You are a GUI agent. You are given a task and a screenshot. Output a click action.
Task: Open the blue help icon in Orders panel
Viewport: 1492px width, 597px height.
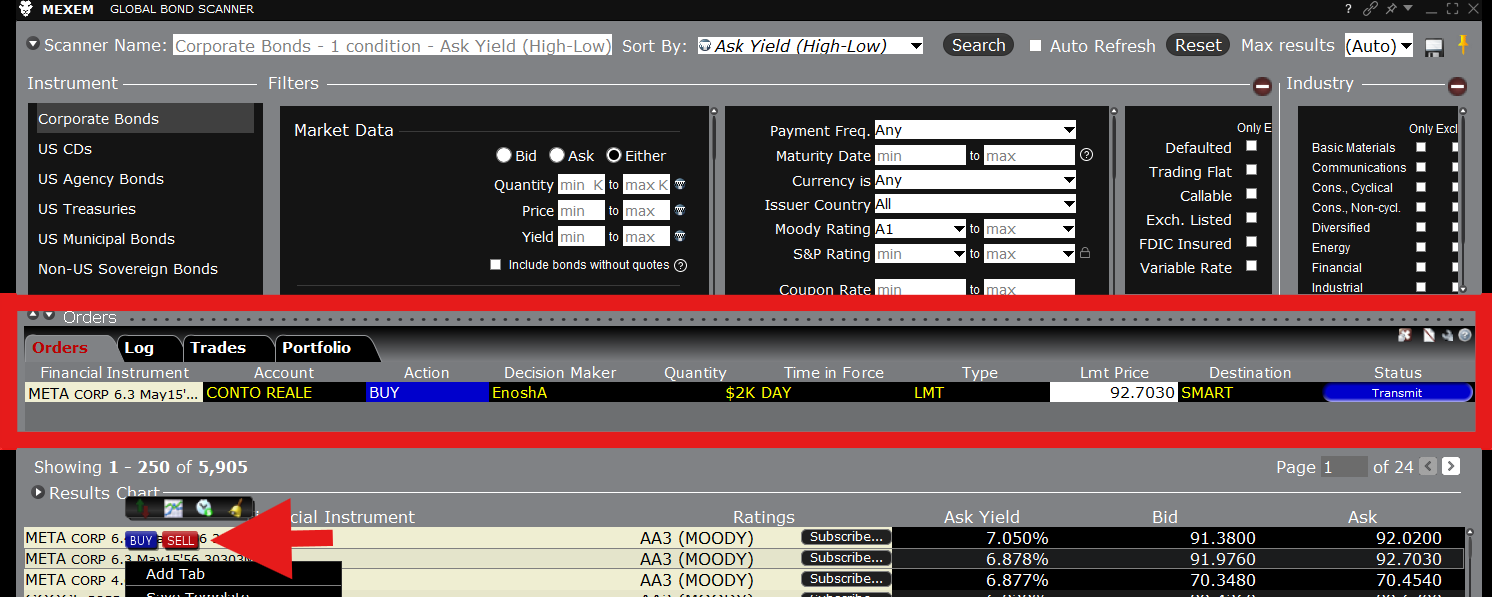pos(1464,335)
